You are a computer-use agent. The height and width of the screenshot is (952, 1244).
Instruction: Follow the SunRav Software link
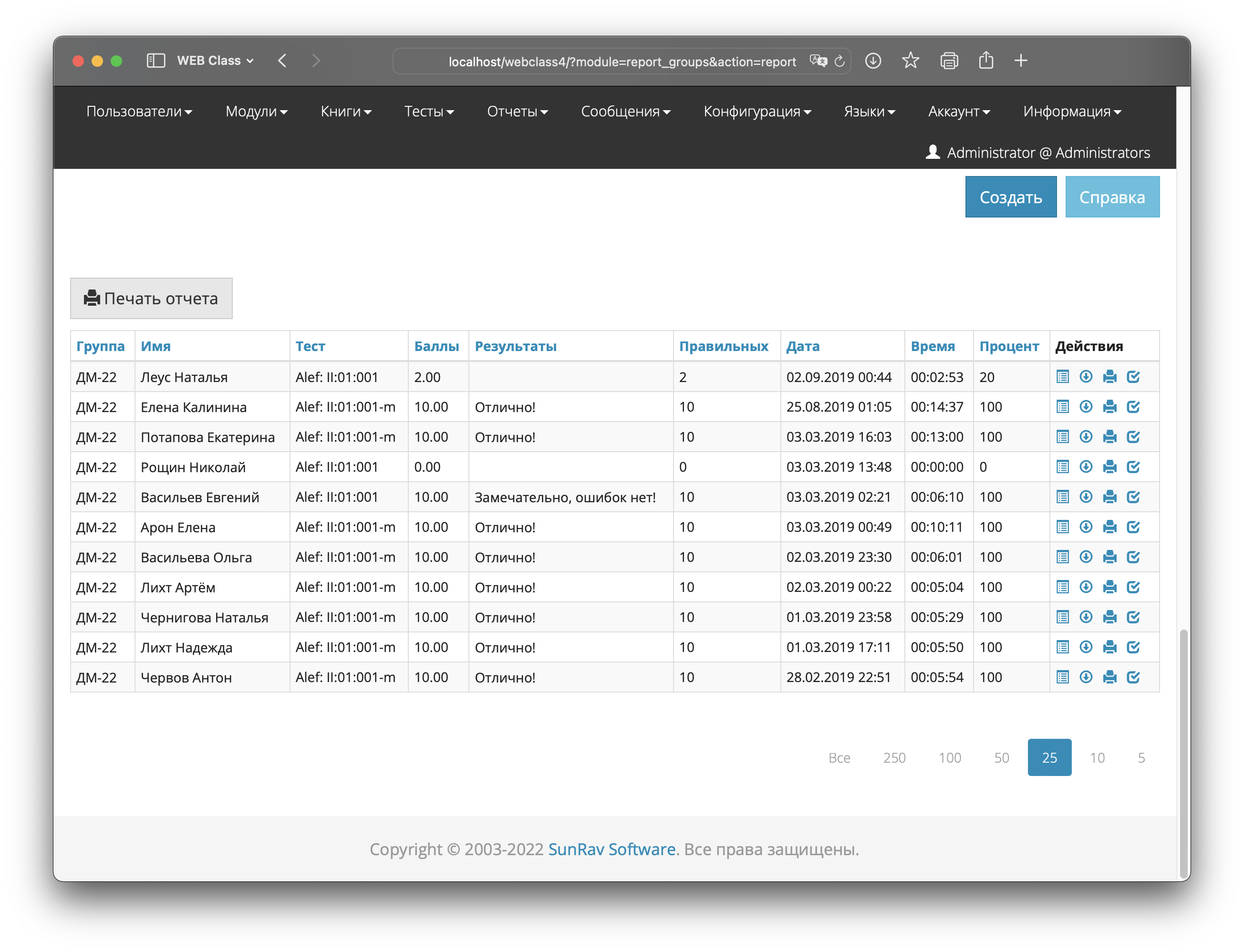click(612, 849)
